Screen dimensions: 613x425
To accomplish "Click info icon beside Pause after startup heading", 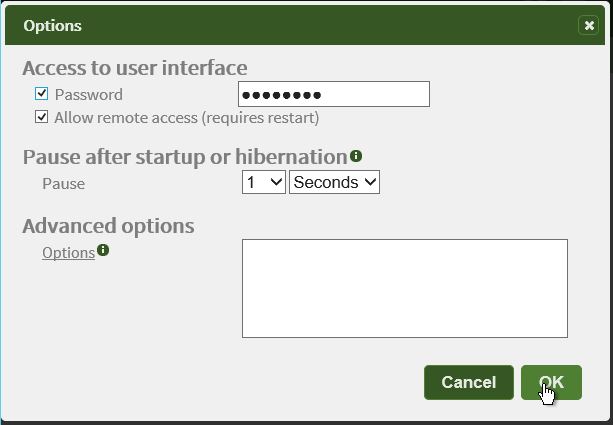I will (x=356, y=156).
